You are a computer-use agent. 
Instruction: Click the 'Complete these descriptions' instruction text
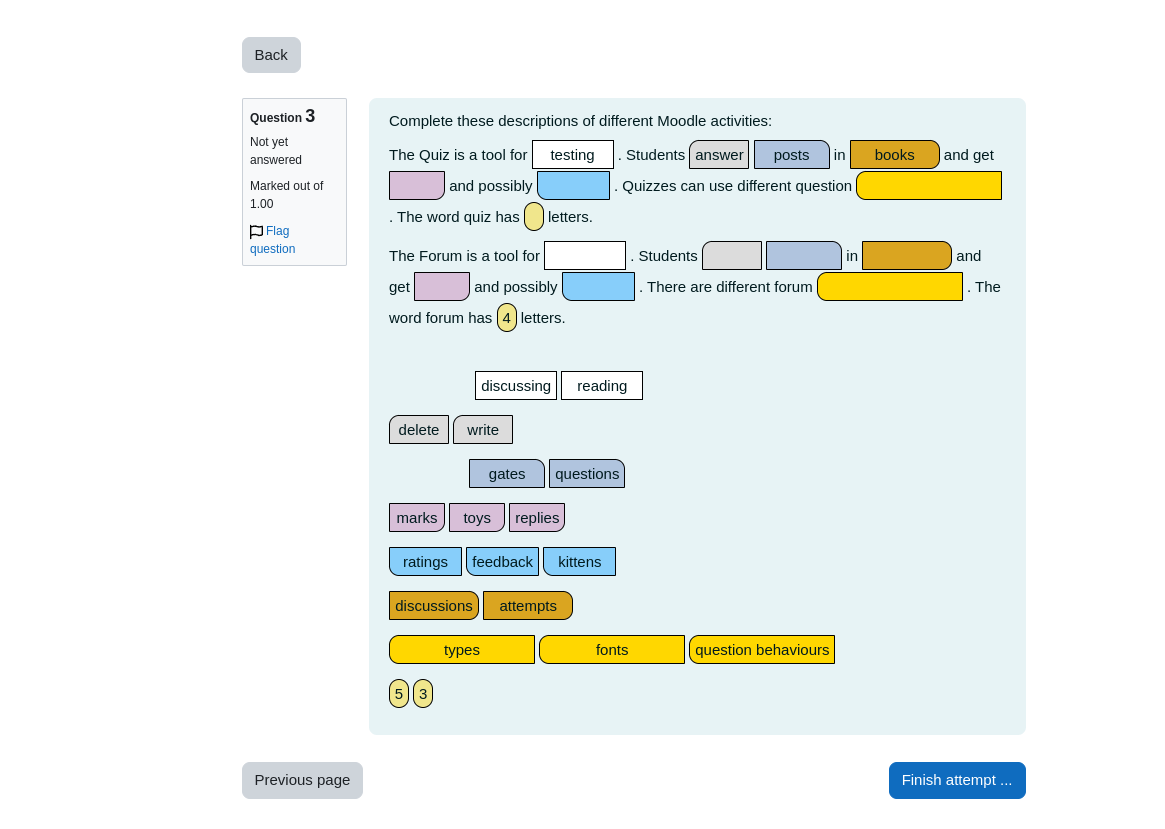coord(580,121)
